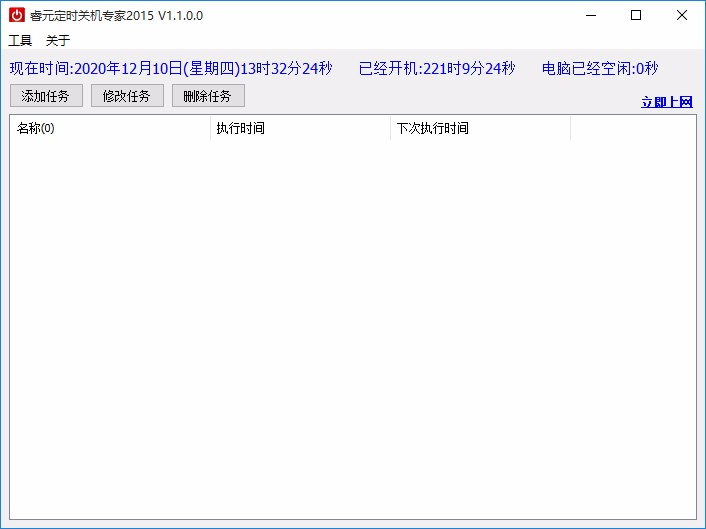
Task: Click the 现在时间 date and time text
Action: click(171, 68)
